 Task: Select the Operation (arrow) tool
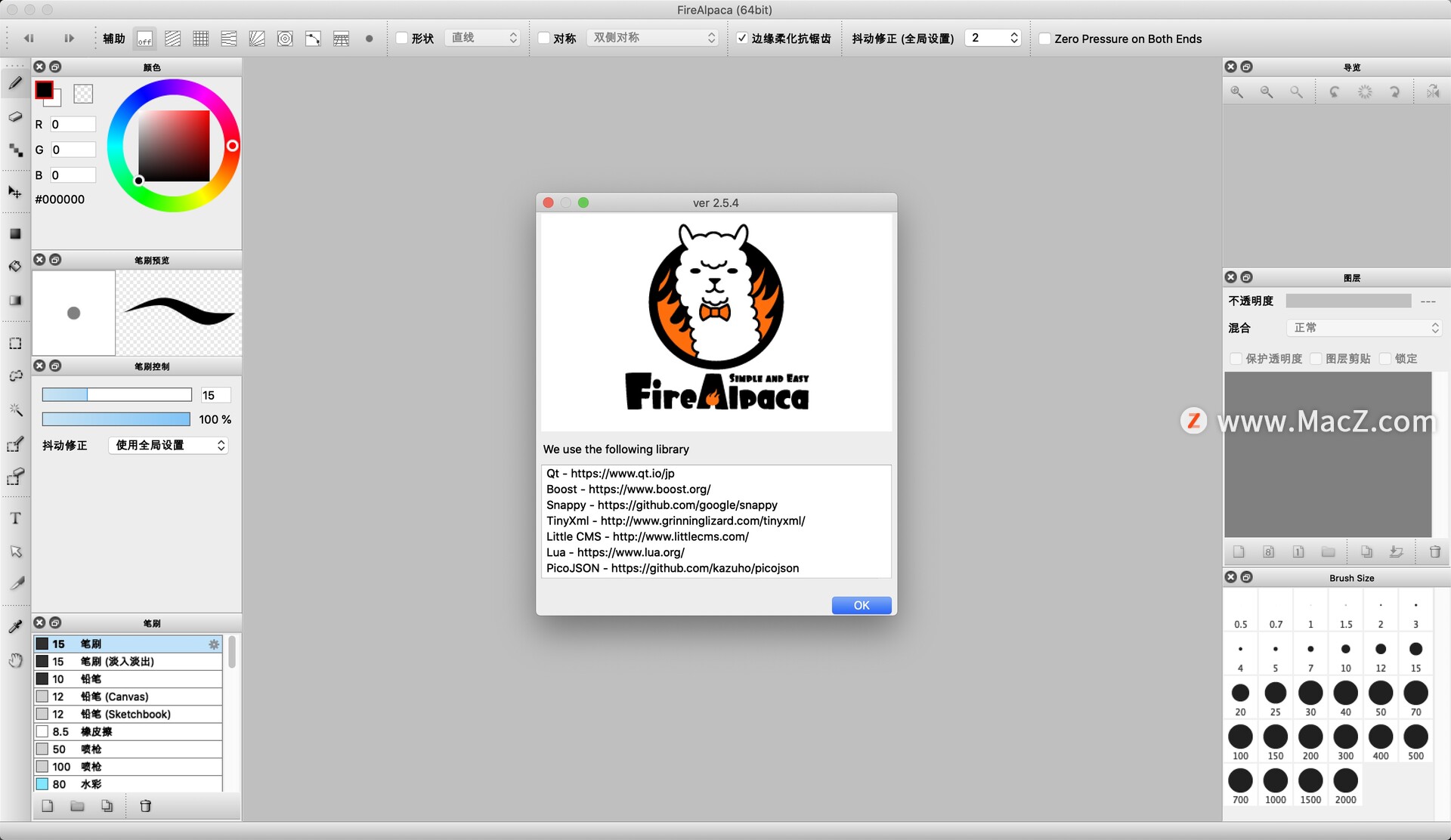pos(15,551)
